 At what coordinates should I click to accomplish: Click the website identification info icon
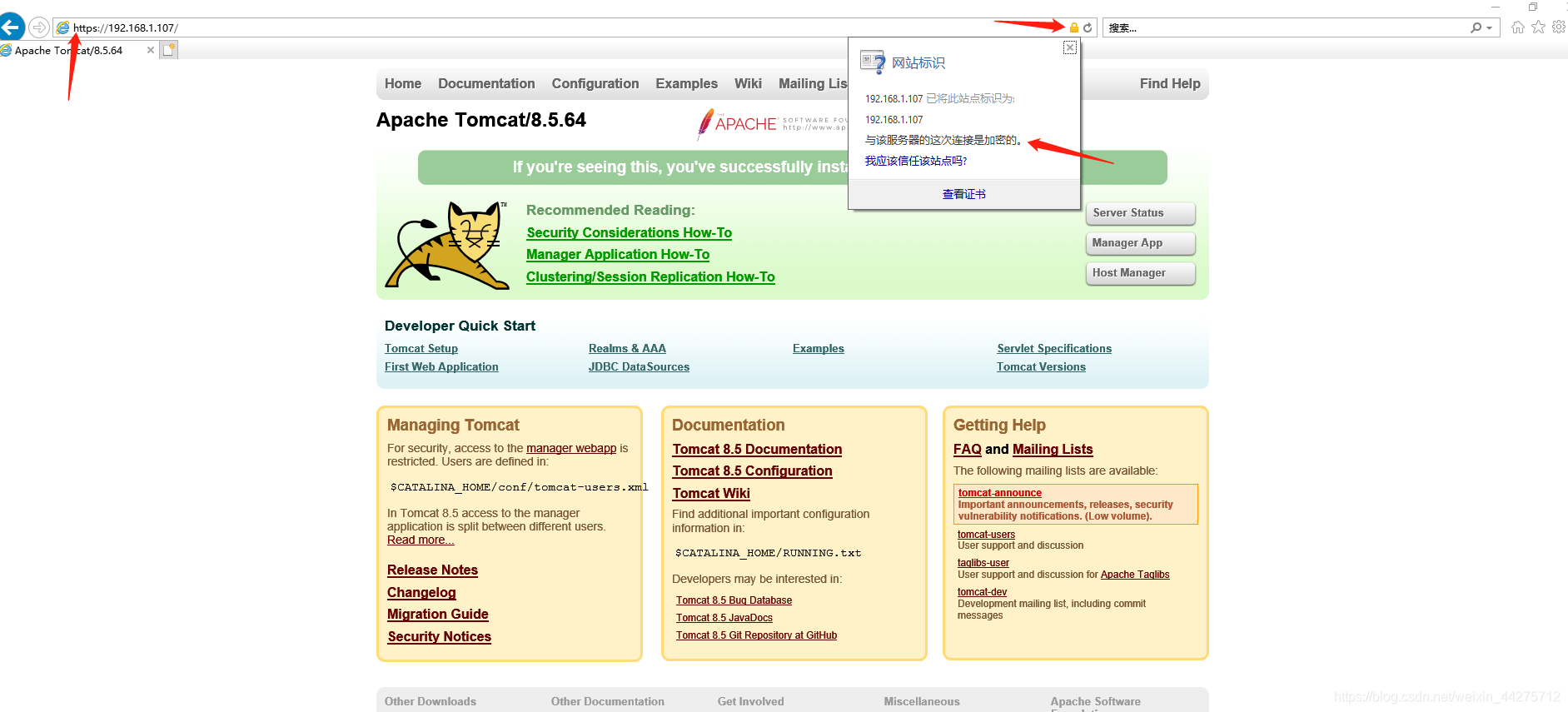873,62
